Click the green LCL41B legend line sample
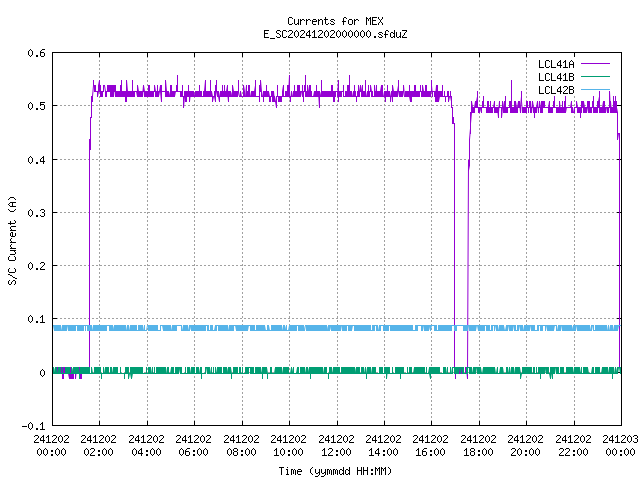 coord(595,76)
